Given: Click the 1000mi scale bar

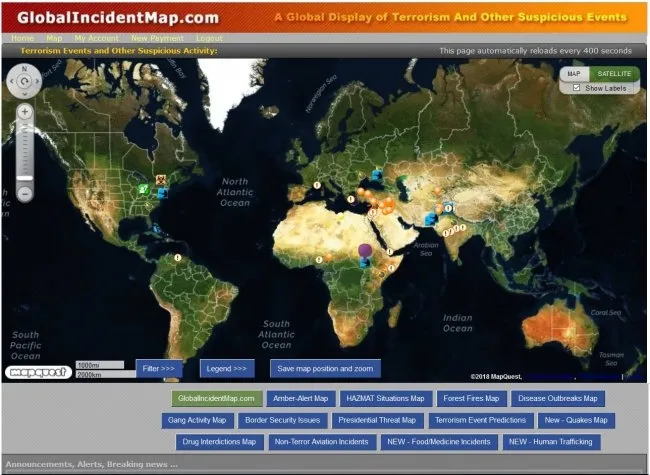Looking at the screenshot, I should [99, 365].
